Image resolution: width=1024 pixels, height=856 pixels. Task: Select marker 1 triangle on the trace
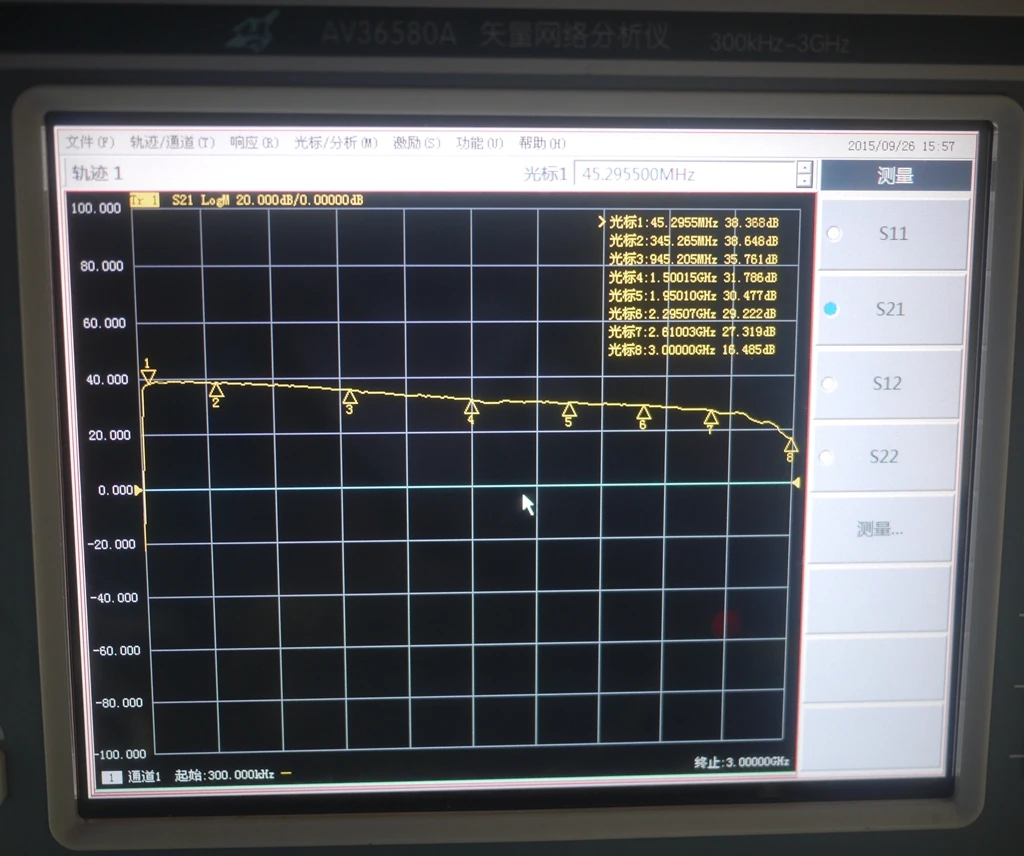point(148,375)
